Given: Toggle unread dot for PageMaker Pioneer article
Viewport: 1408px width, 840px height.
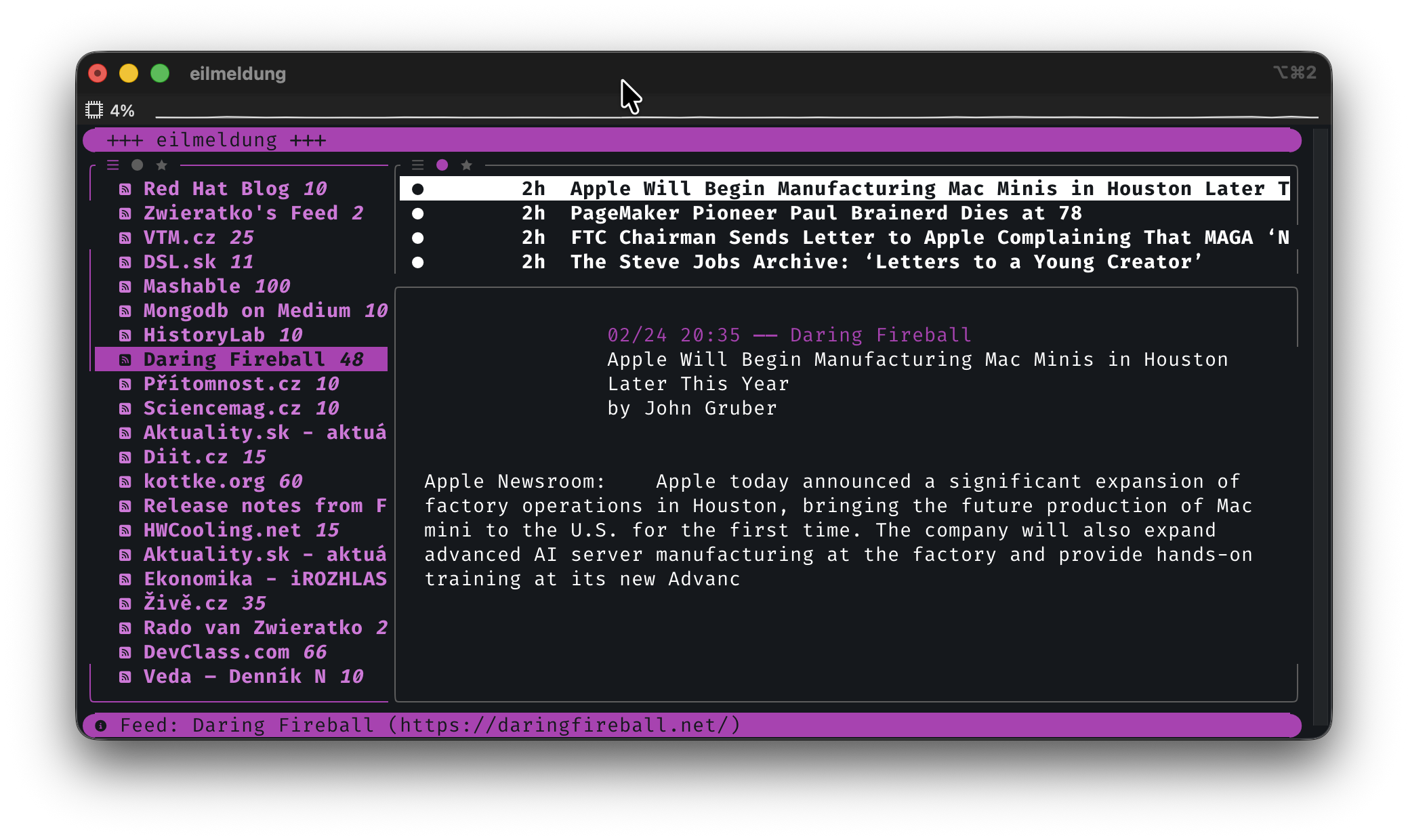Looking at the screenshot, I should (x=418, y=213).
